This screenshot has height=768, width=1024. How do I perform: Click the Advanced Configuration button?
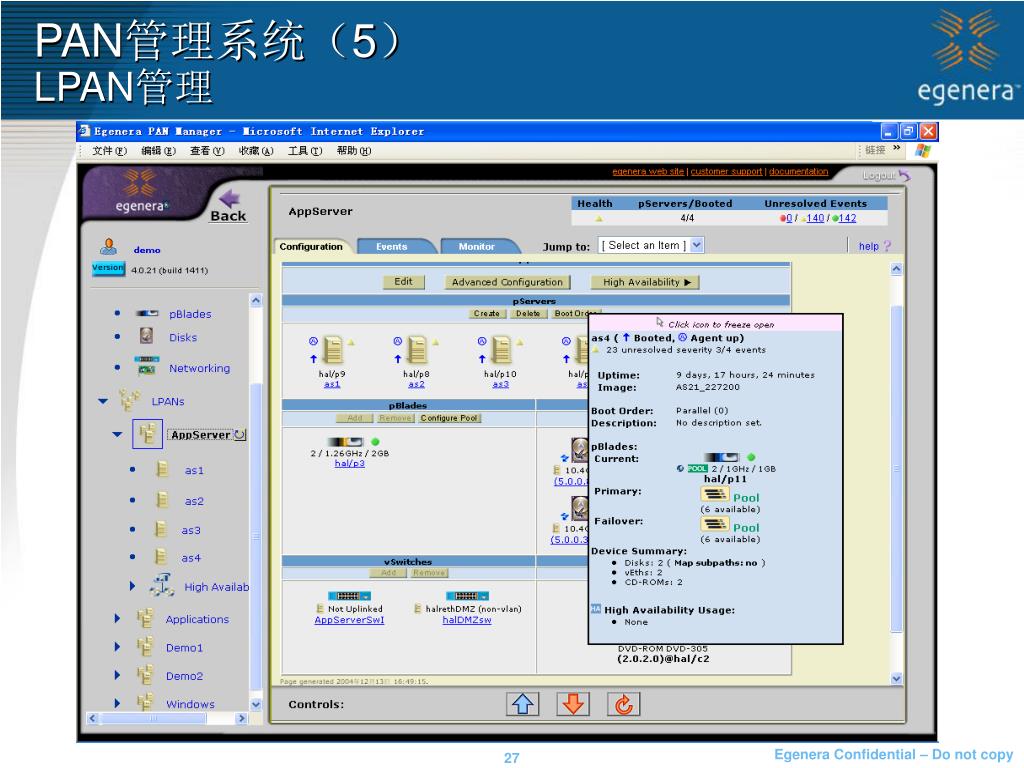pyautogui.click(x=507, y=282)
